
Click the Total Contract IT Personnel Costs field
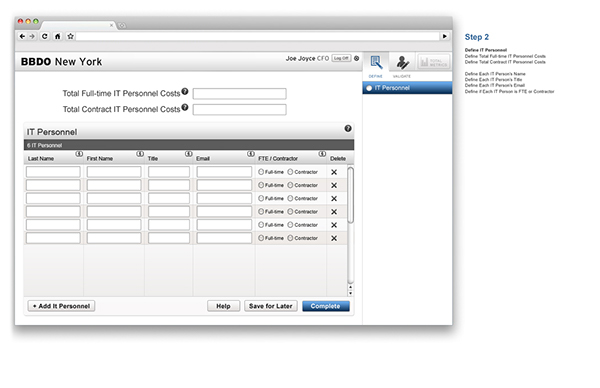pos(240,110)
